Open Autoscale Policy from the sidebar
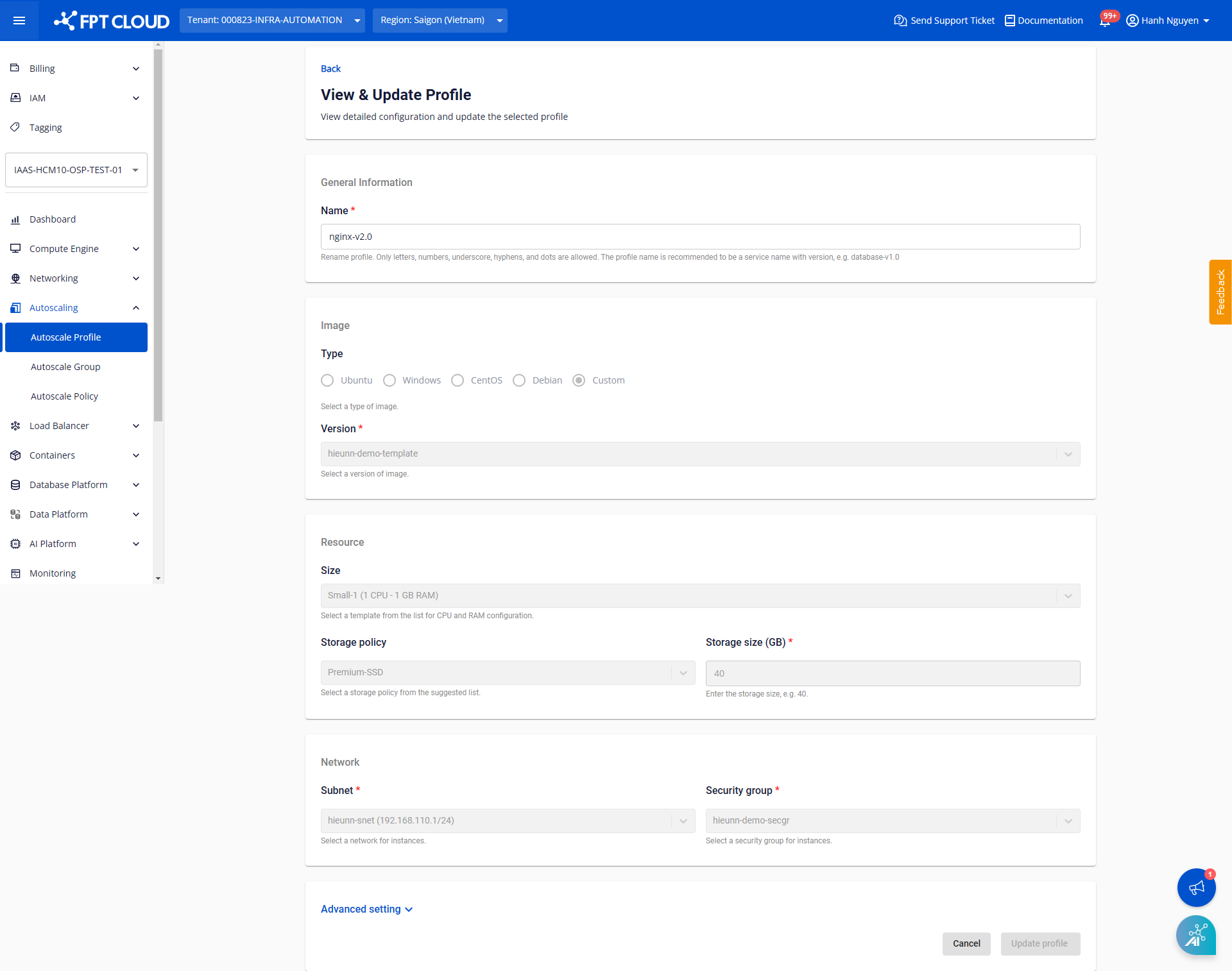The width and height of the screenshot is (1232, 971). (x=64, y=396)
